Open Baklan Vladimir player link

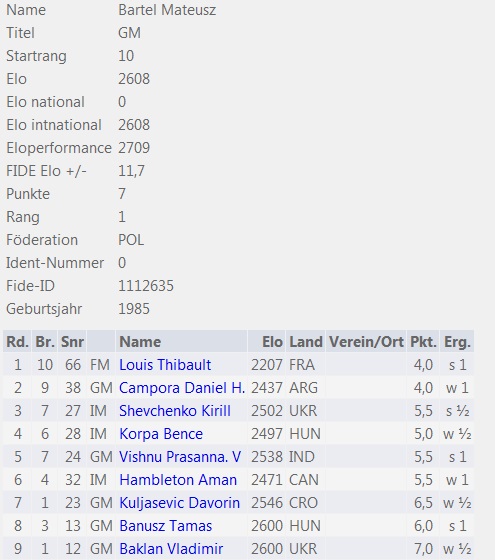click(x=171, y=549)
